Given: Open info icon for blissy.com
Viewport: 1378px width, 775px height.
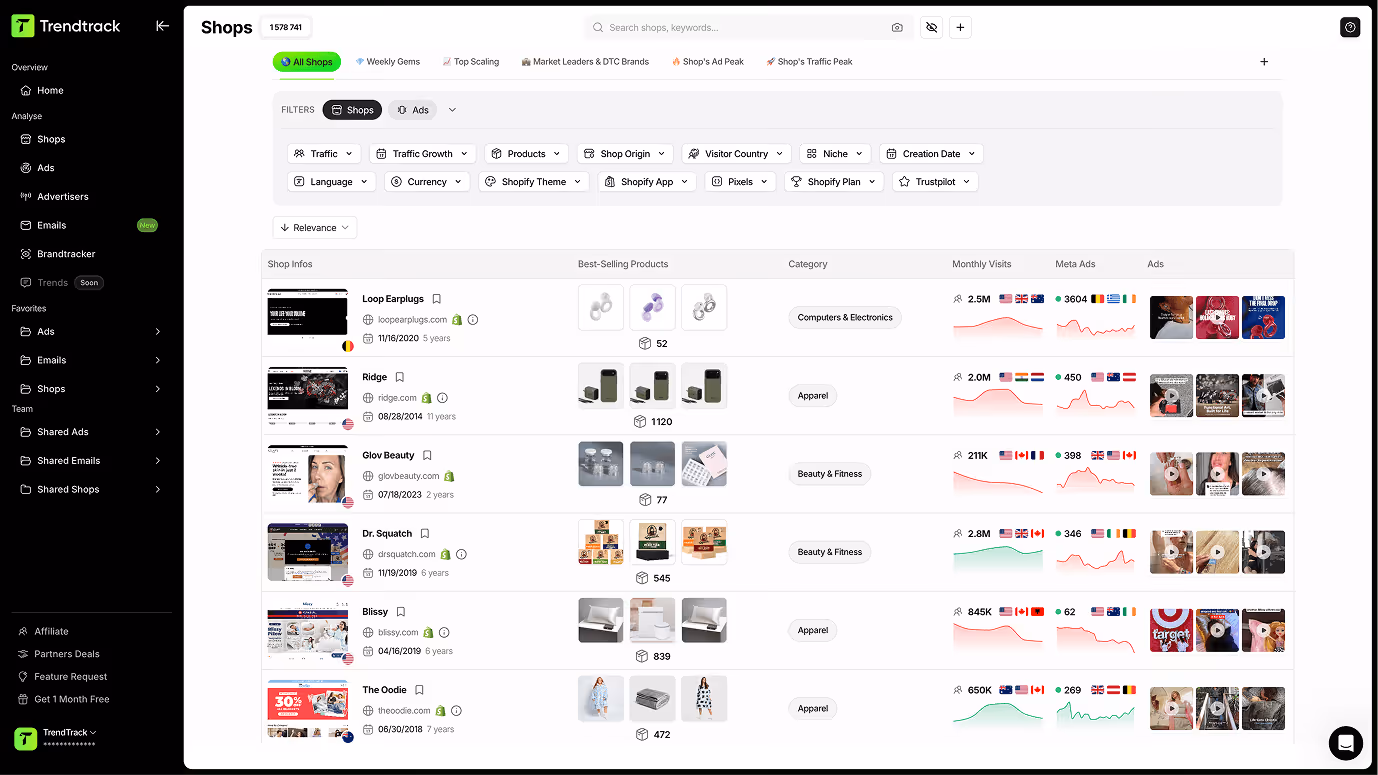Looking at the screenshot, I should click(x=444, y=632).
